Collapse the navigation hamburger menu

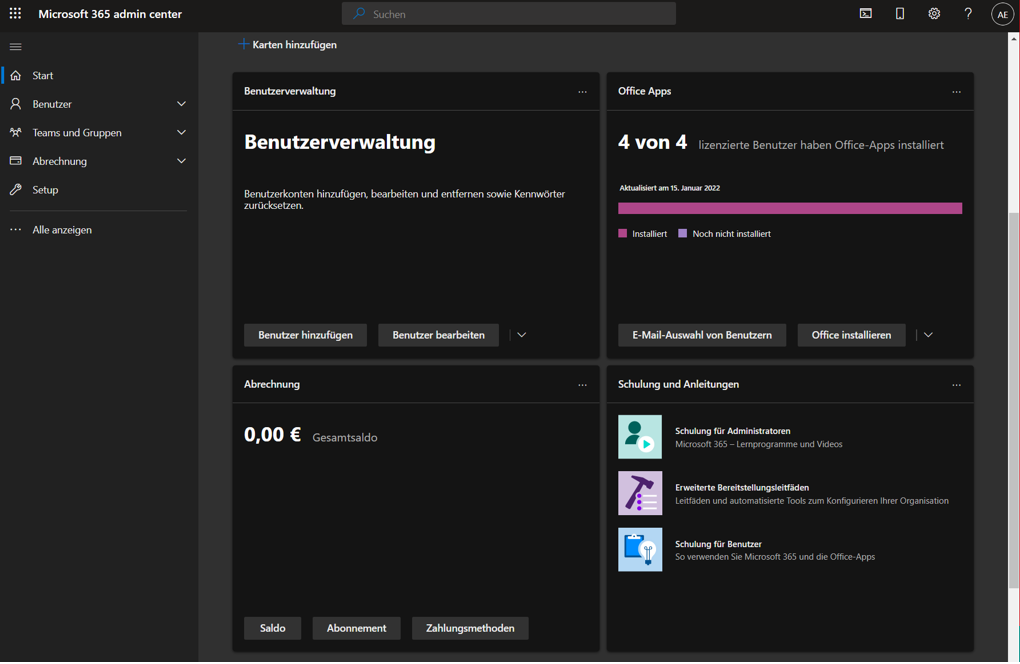coord(15,46)
